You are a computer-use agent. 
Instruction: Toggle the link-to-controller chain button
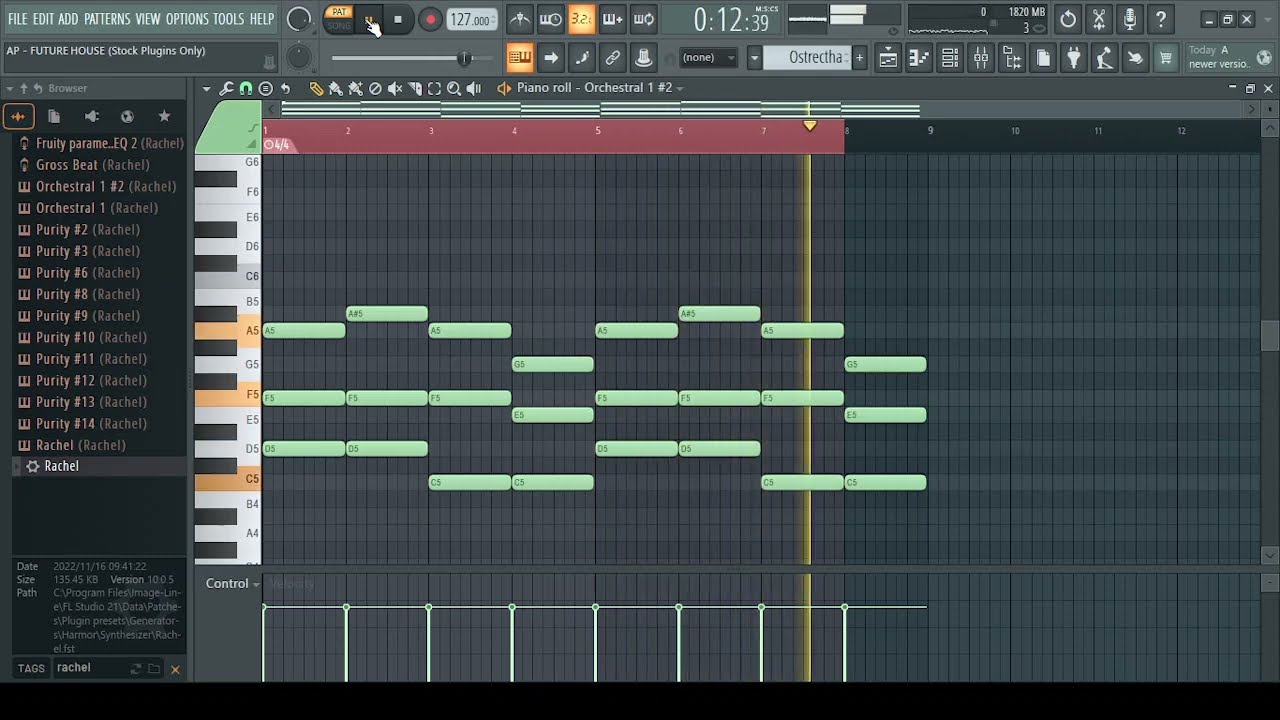coord(613,58)
